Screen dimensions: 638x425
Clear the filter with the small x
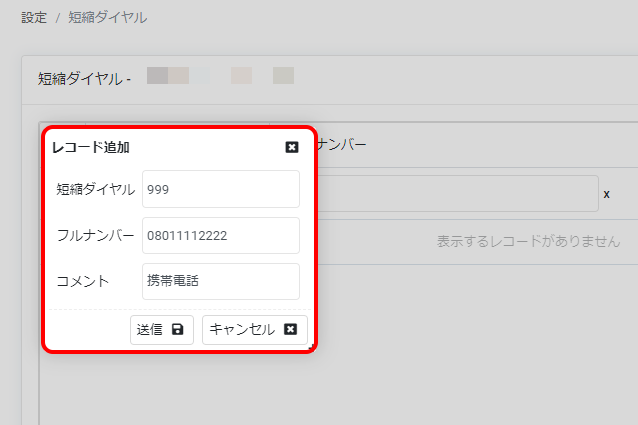click(x=606, y=194)
